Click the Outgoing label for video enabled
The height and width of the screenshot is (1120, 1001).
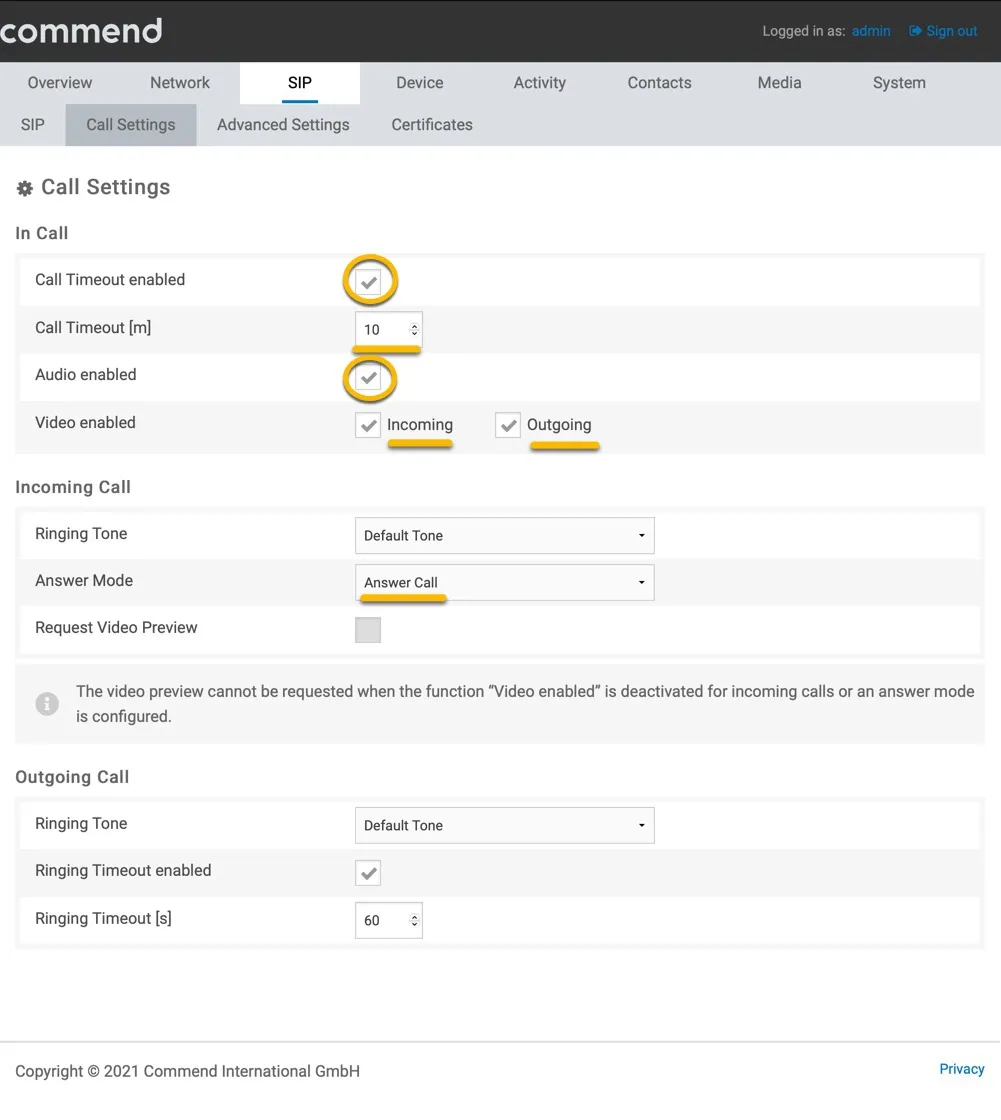559,425
